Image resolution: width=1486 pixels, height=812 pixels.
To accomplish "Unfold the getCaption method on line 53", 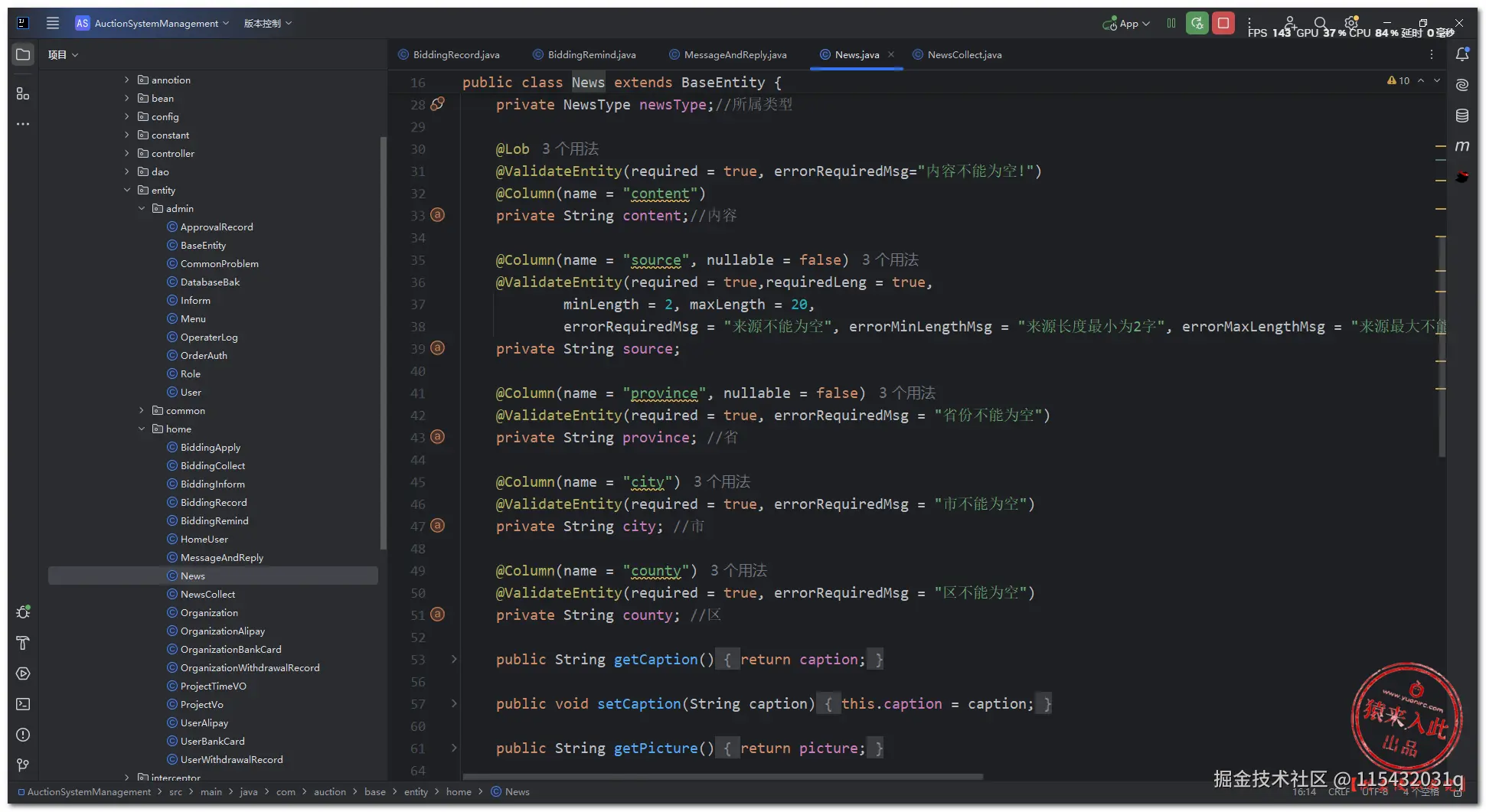I will (454, 659).
